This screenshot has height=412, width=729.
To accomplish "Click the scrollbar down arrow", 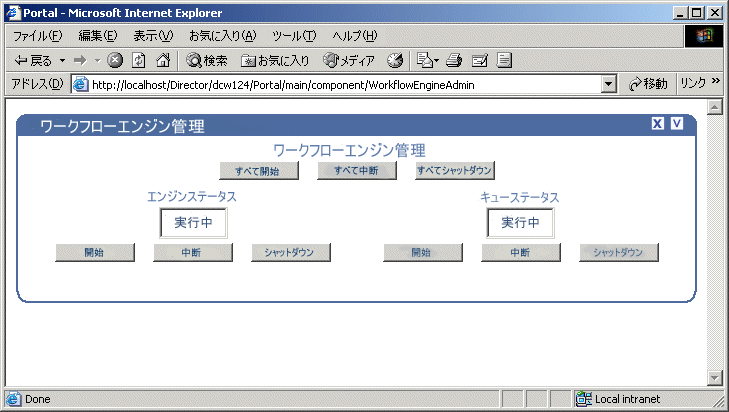I will [715, 378].
